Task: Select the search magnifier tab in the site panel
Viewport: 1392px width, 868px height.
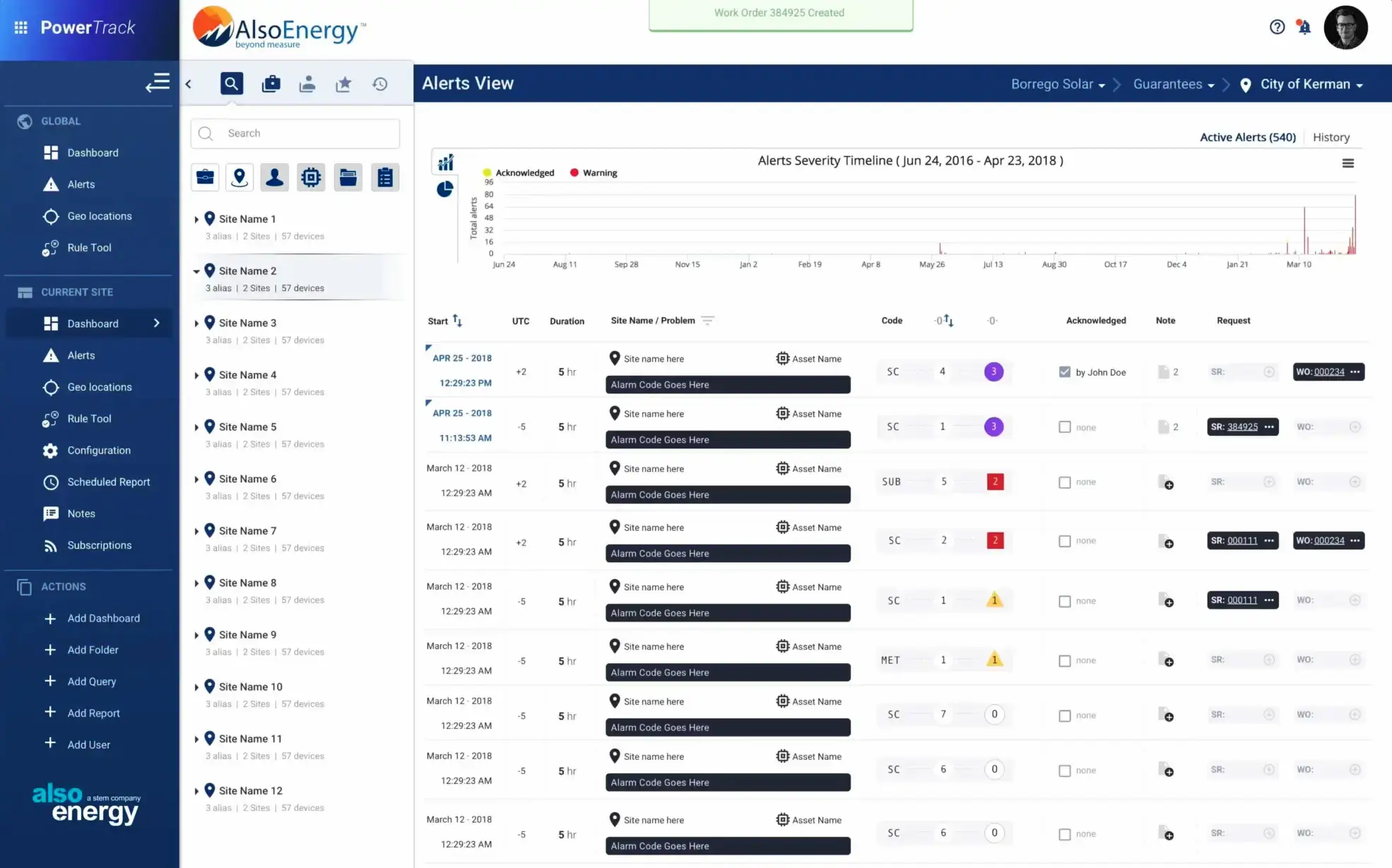Action: coord(231,83)
